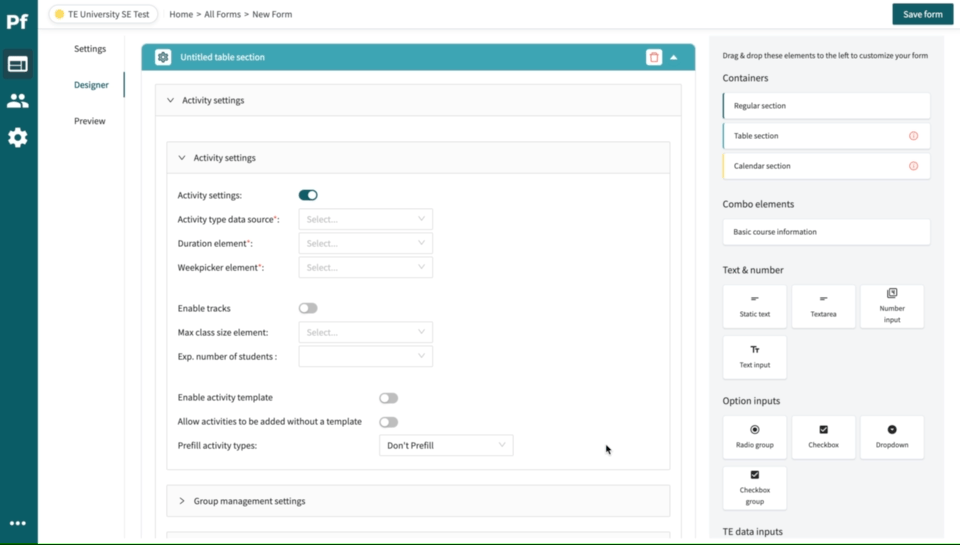Open the three-dots more menu in sidebar
This screenshot has height=545, width=960.
pos(18,523)
